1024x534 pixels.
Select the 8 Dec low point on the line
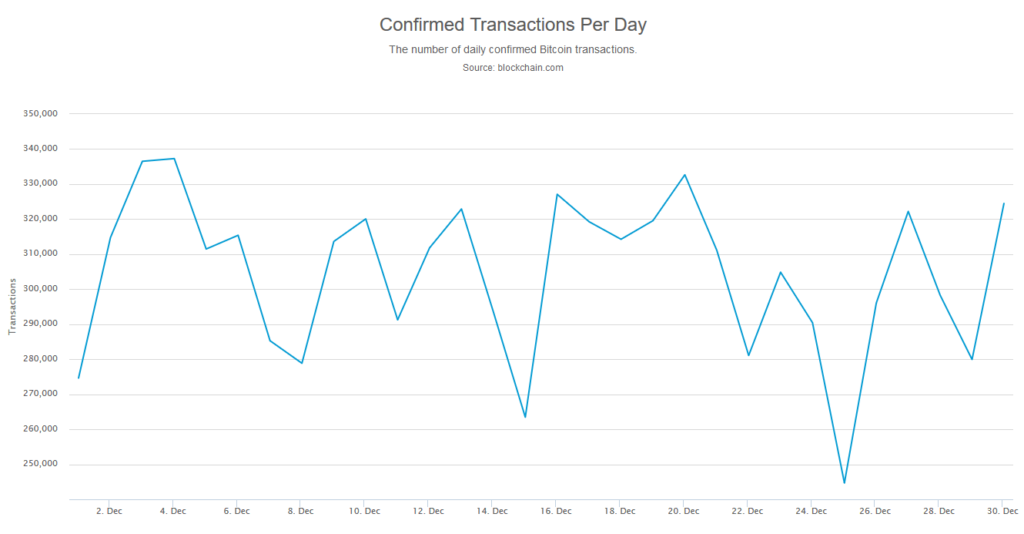click(302, 363)
